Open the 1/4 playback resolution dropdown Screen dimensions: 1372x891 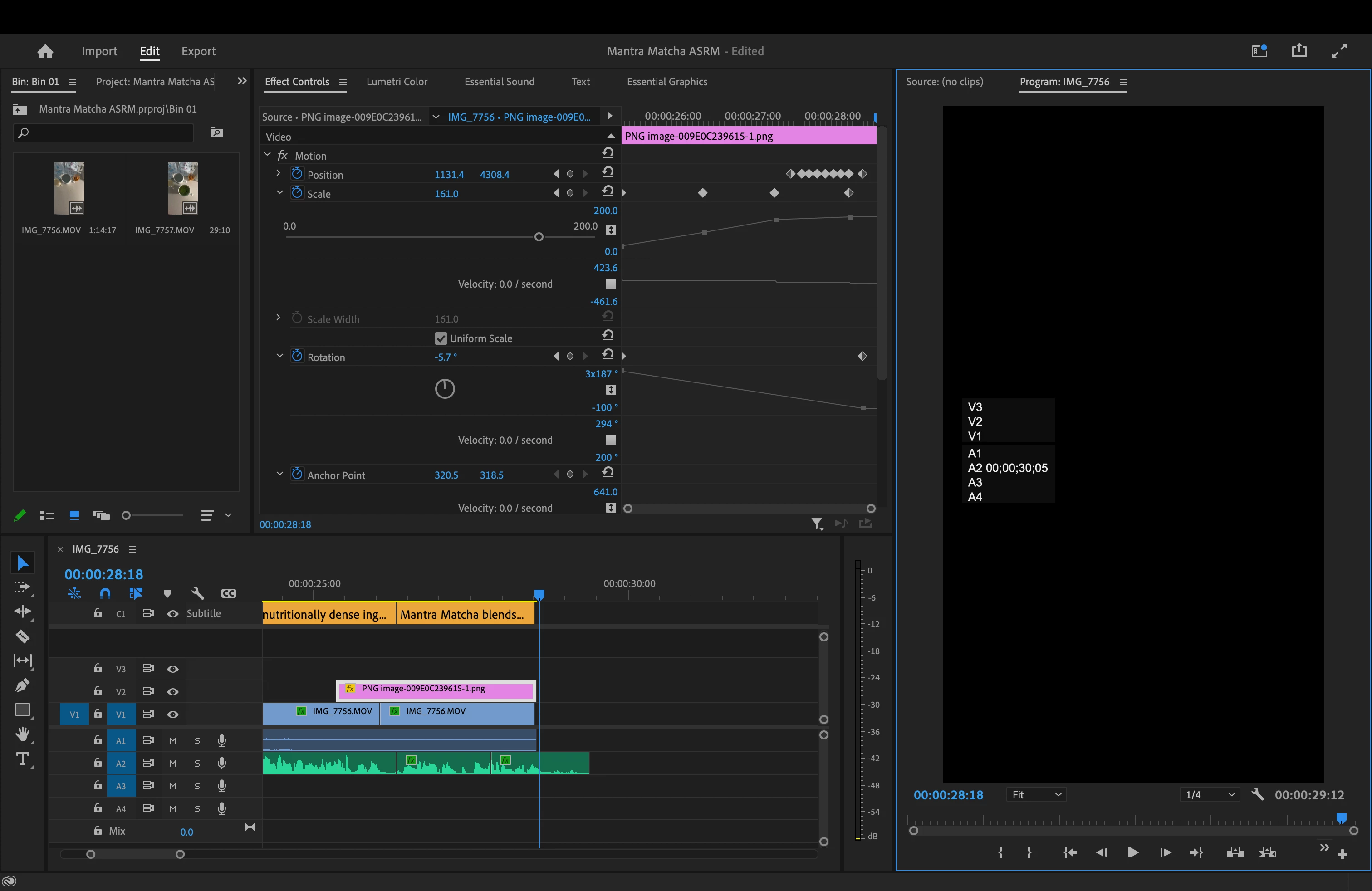[x=1210, y=795]
